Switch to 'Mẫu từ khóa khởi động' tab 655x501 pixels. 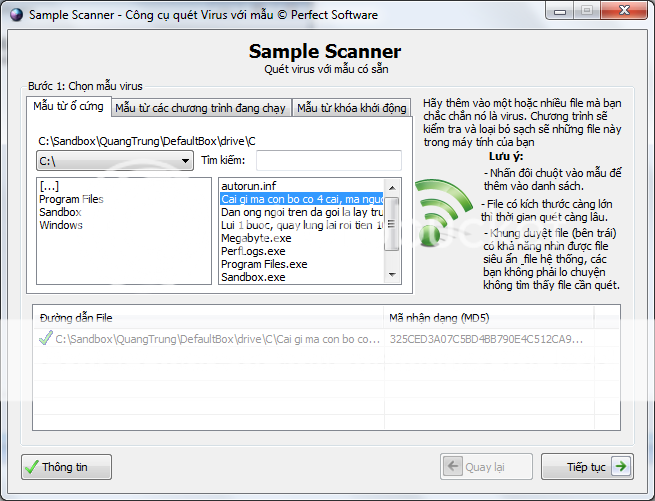[x=351, y=108]
